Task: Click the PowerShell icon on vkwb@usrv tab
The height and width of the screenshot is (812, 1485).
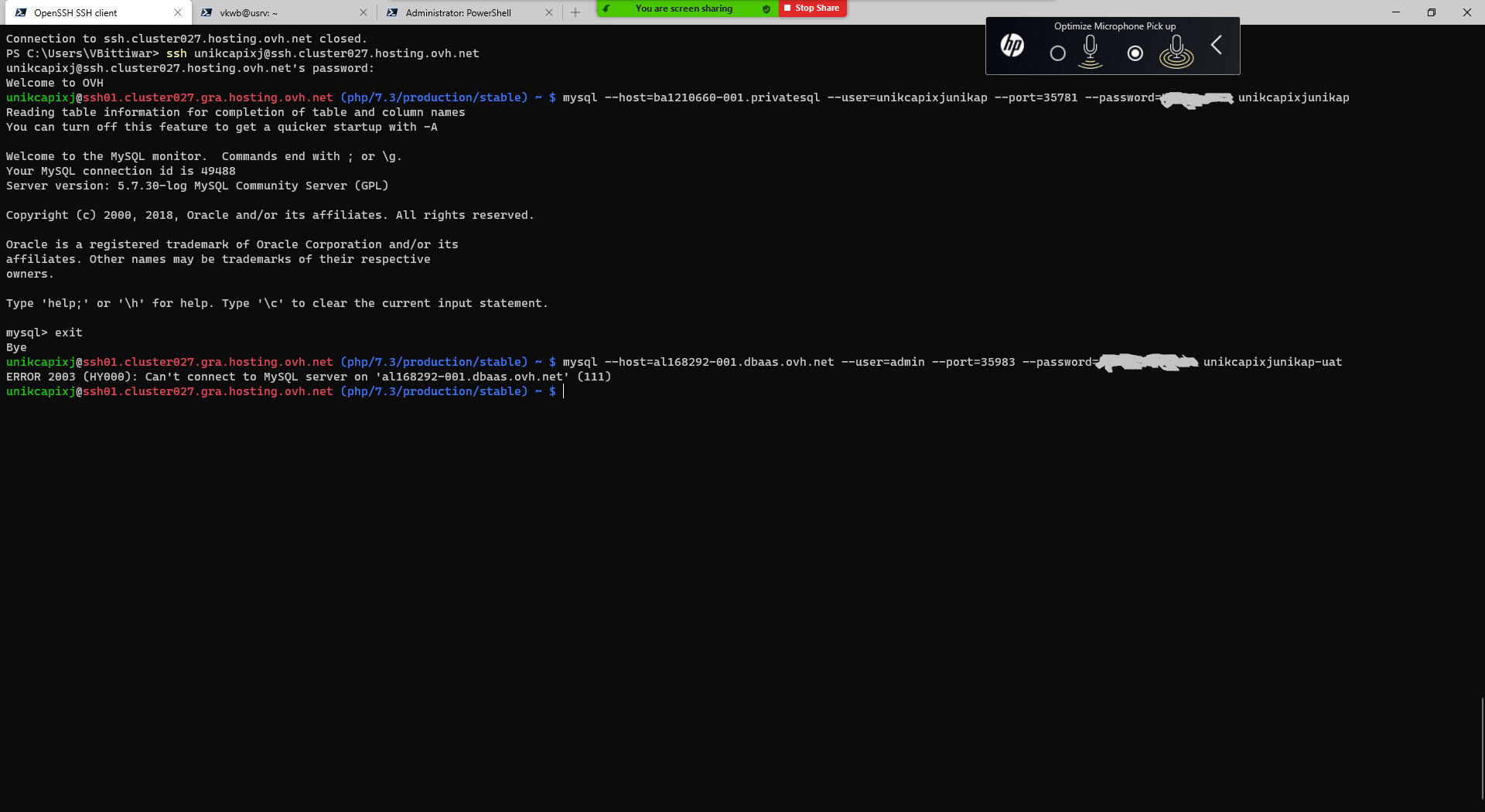Action: point(207,12)
